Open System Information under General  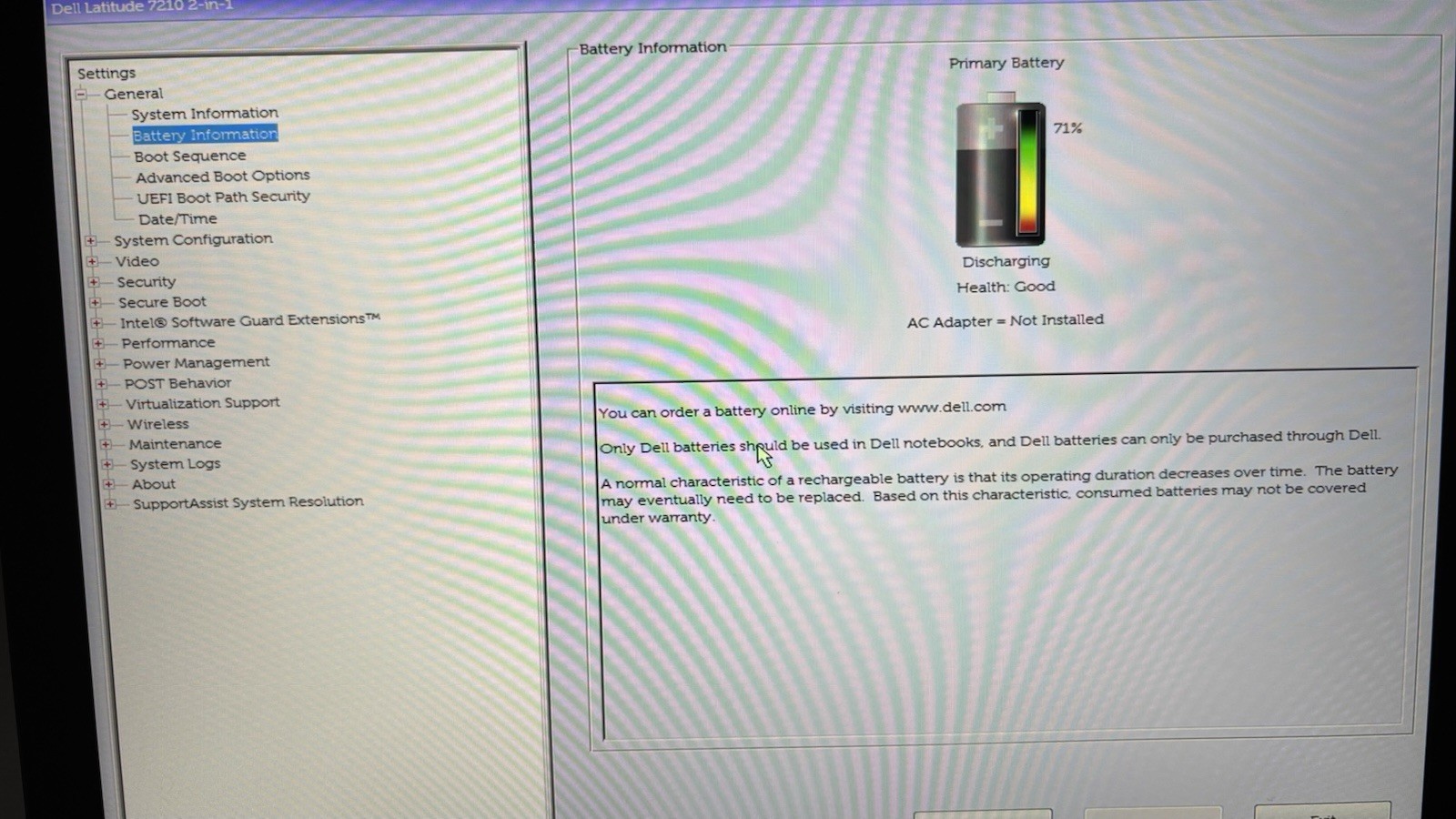coord(205,114)
